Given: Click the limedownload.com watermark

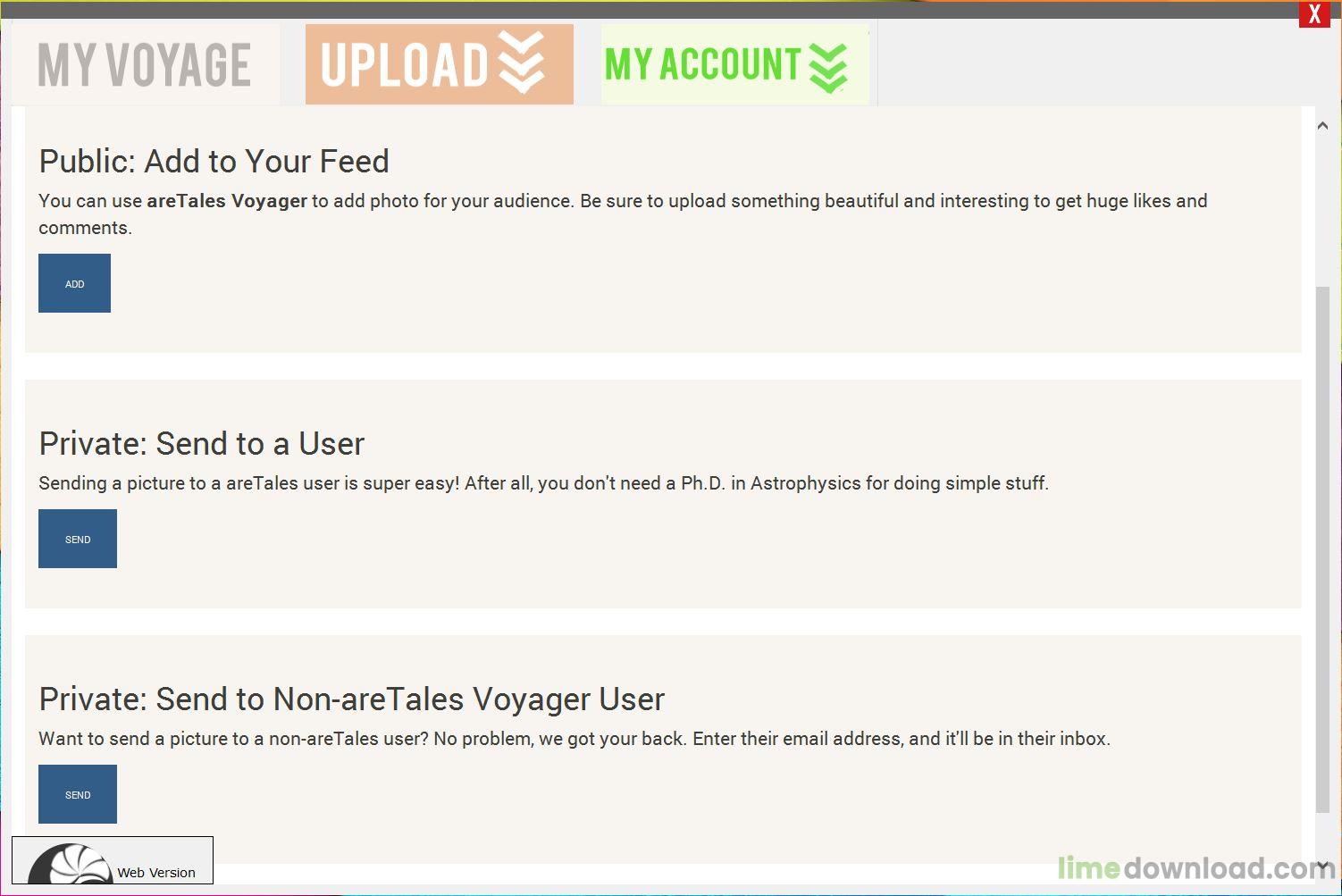Looking at the screenshot, I should [x=1195, y=867].
